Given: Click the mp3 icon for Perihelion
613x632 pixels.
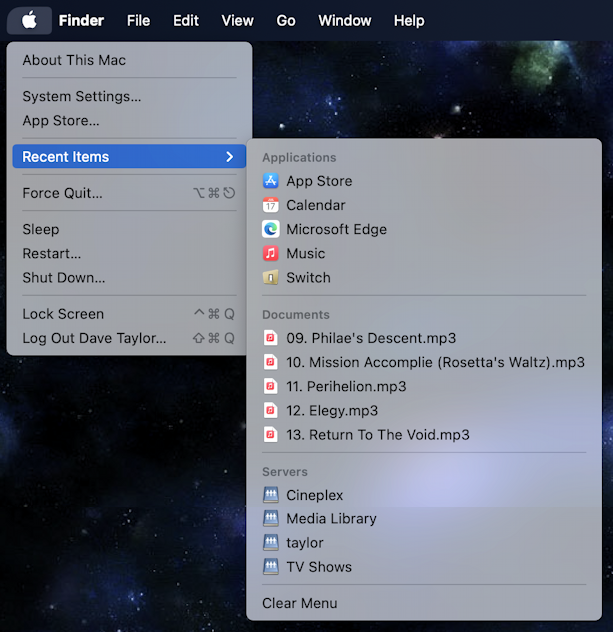Looking at the screenshot, I should click(x=270, y=386).
